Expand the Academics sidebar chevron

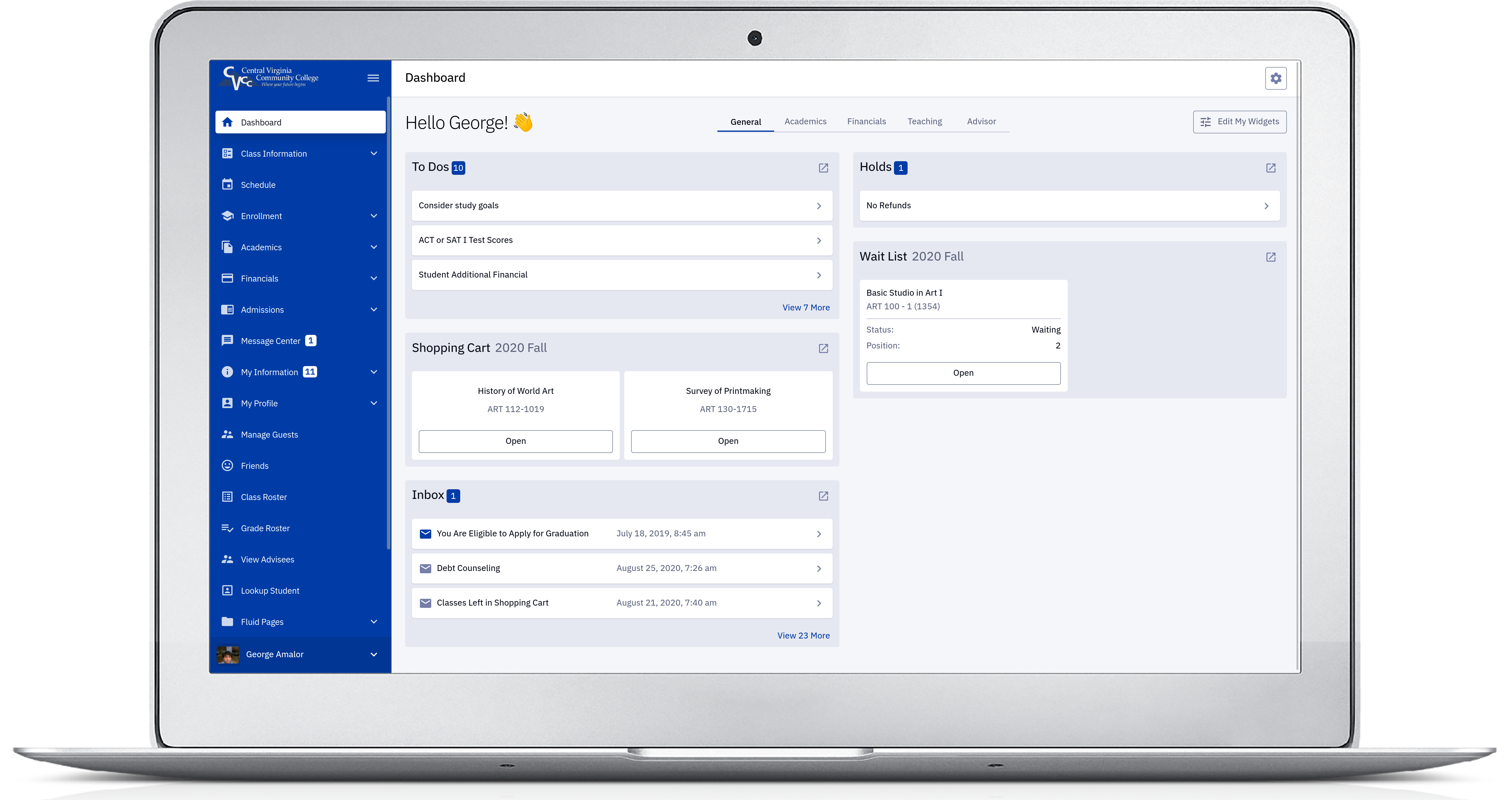click(x=374, y=247)
